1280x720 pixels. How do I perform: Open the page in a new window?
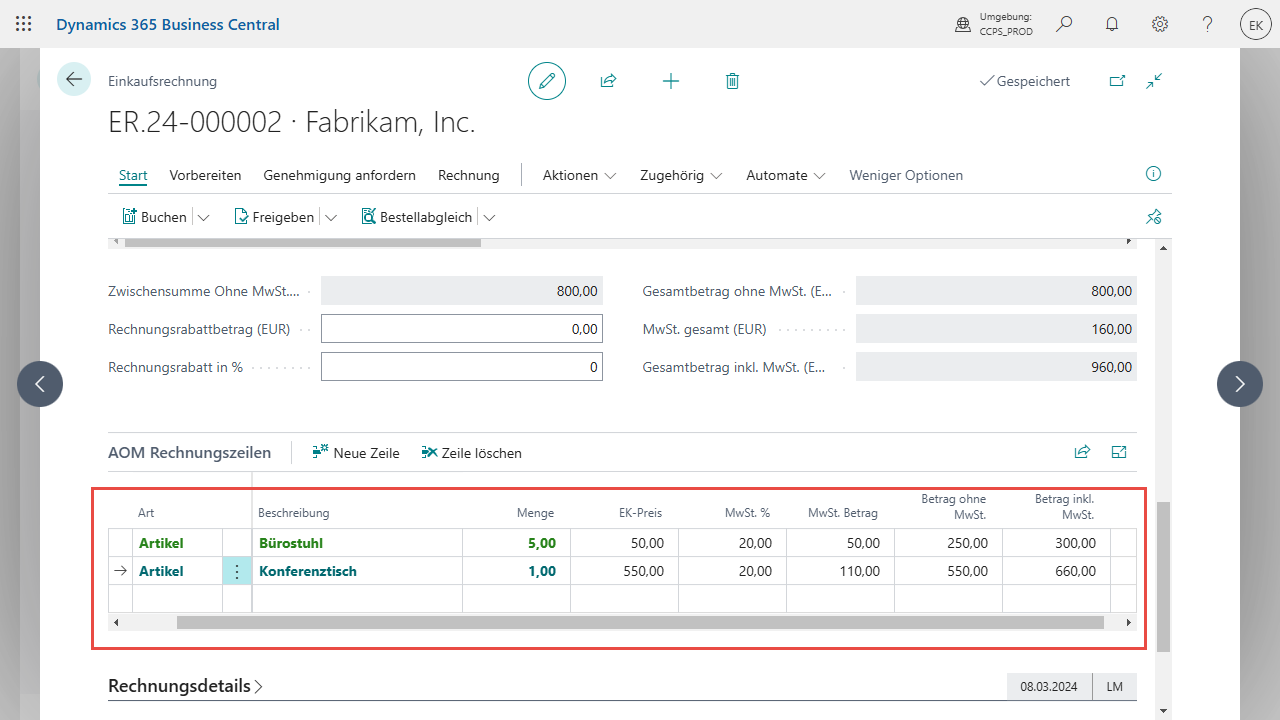coord(1117,81)
